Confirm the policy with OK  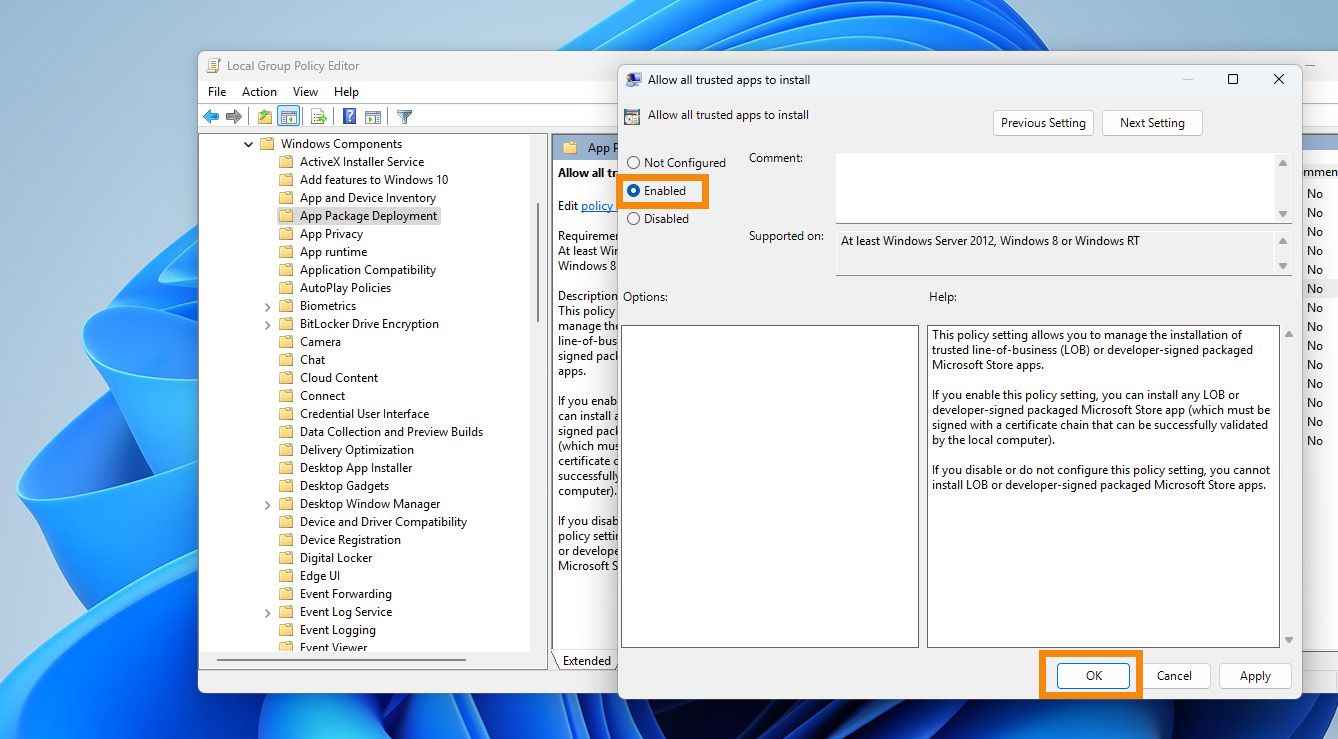point(1094,676)
